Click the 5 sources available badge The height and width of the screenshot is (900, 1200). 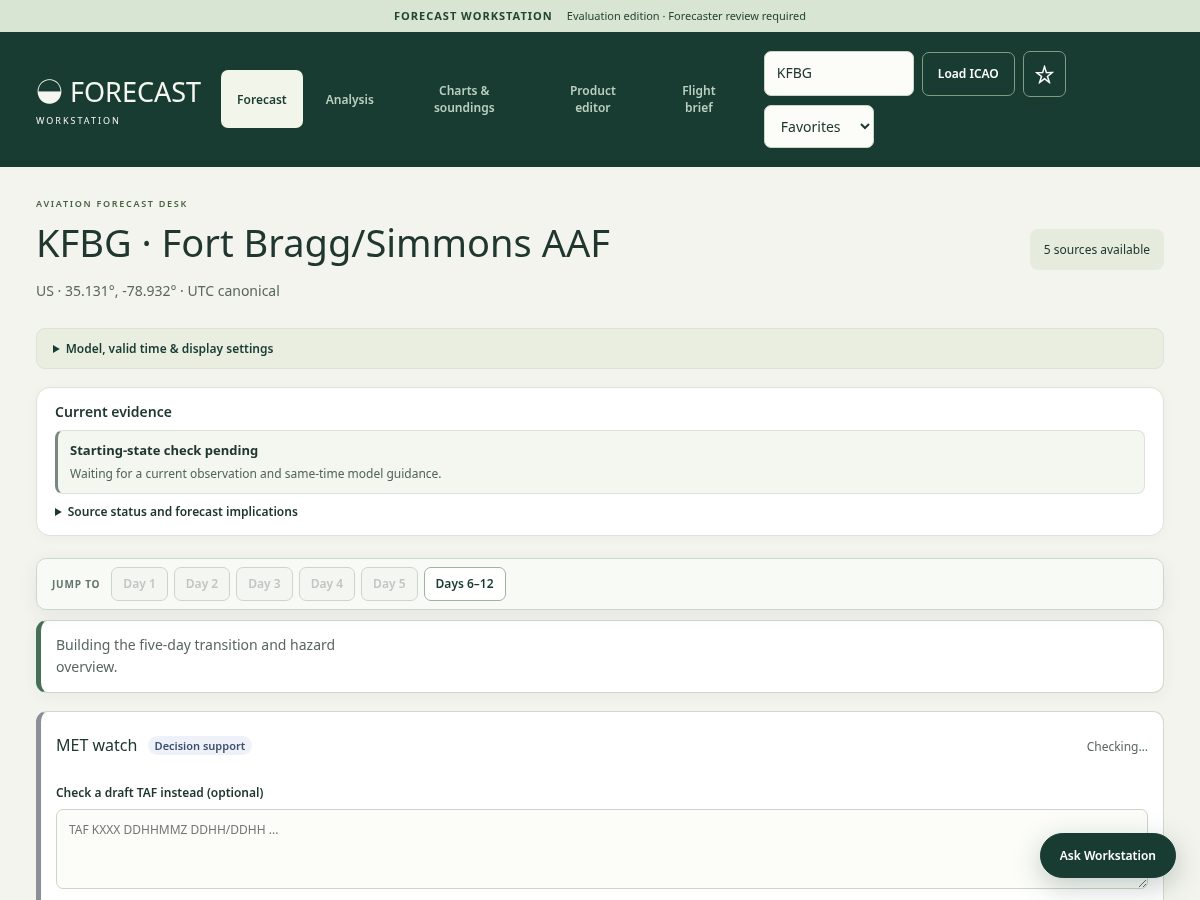pyautogui.click(x=1097, y=250)
